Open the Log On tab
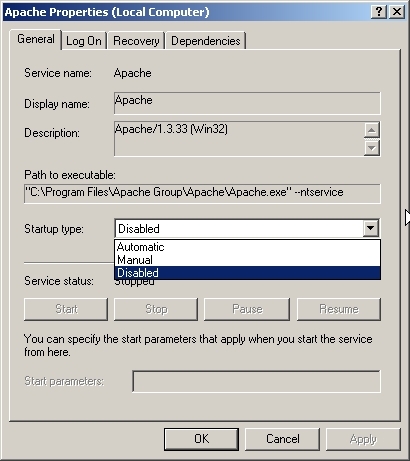This screenshot has width=410, height=461. [x=84, y=41]
